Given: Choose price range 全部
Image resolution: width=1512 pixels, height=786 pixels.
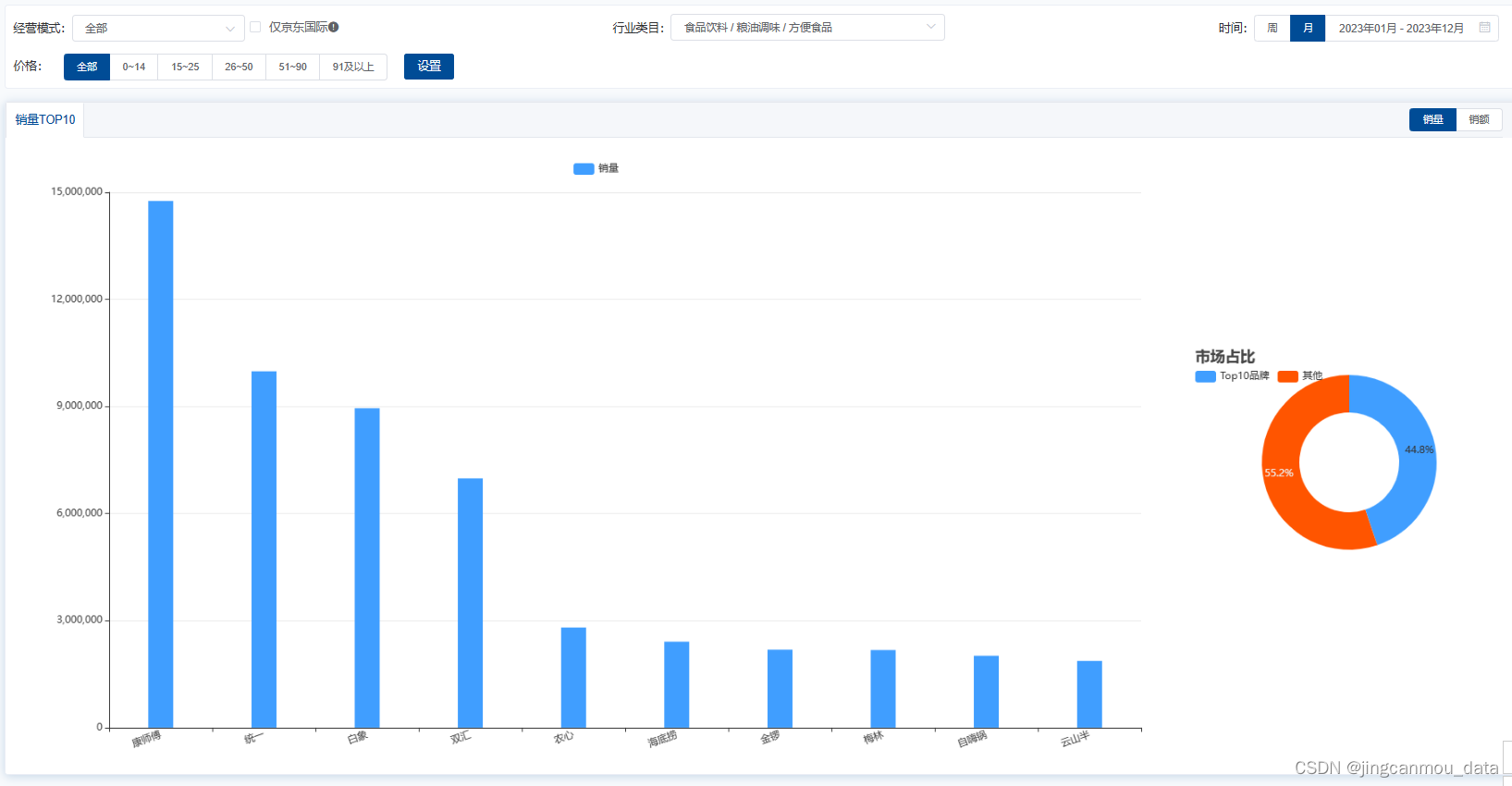Looking at the screenshot, I should (87, 67).
